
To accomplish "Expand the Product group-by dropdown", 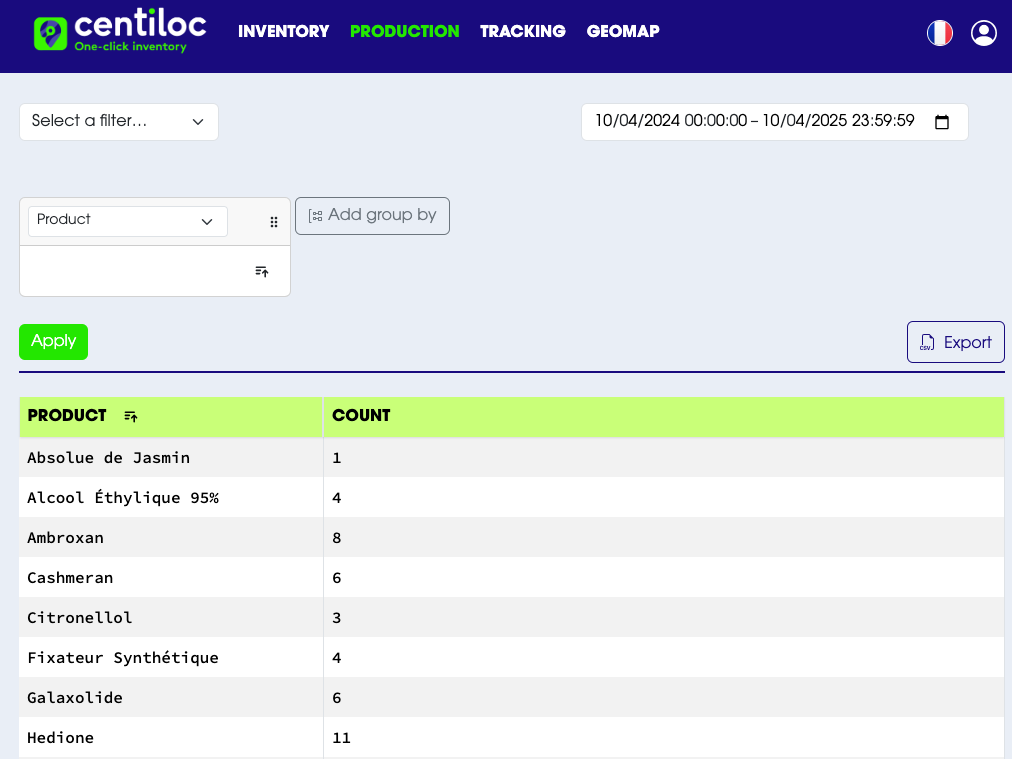I will (128, 221).
